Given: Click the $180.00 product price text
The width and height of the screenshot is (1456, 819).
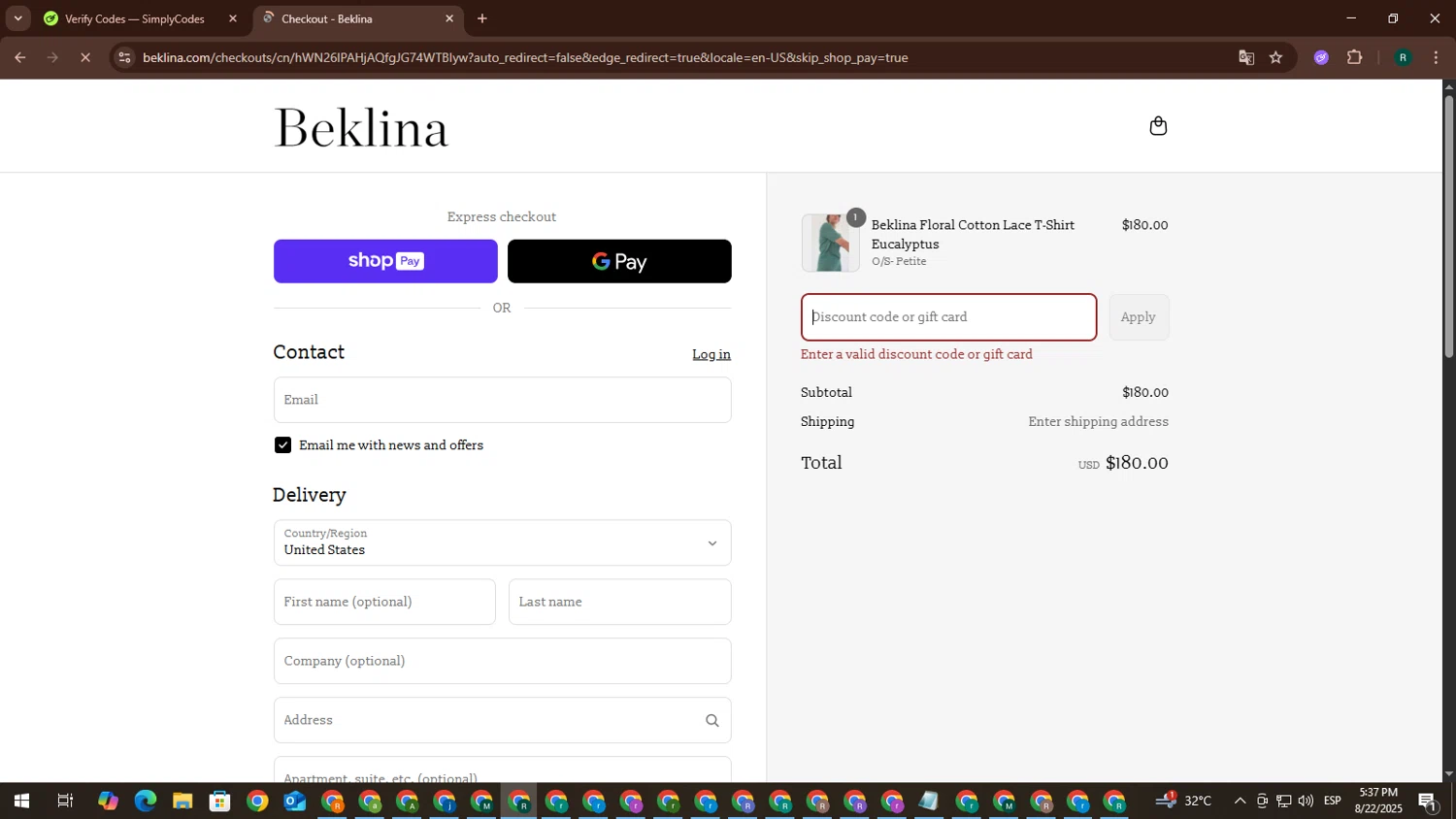Looking at the screenshot, I should pos(1144,225).
